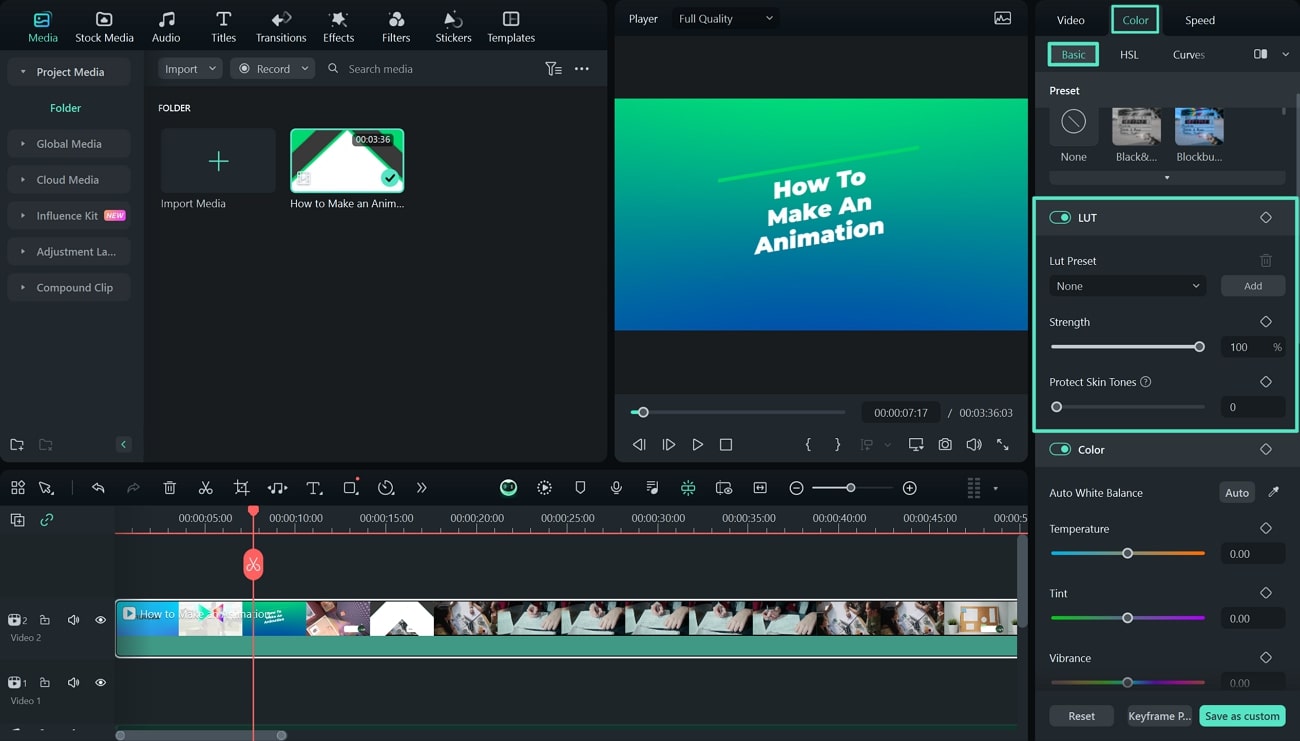This screenshot has height=741, width=1300.
Task: Add a new folder in media panel
Action: coord(17,444)
